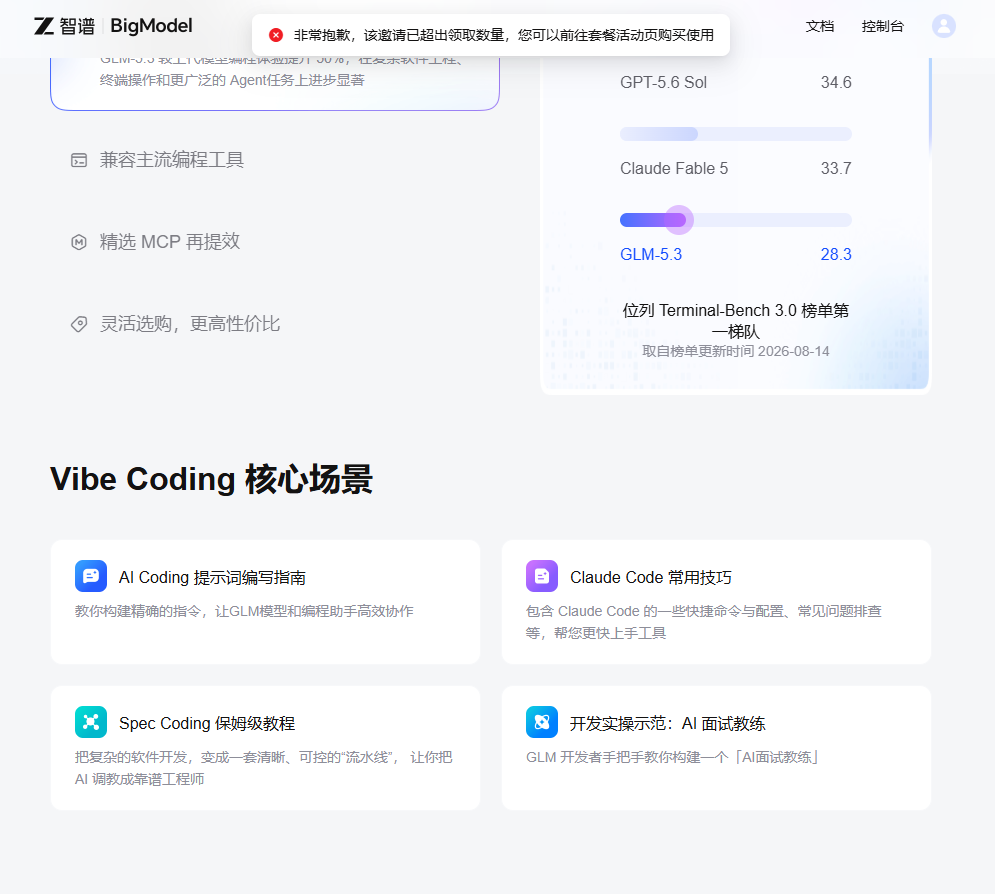Screen dimensions: 995x894
Task: Open the 文档 menu item
Action: click(819, 26)
